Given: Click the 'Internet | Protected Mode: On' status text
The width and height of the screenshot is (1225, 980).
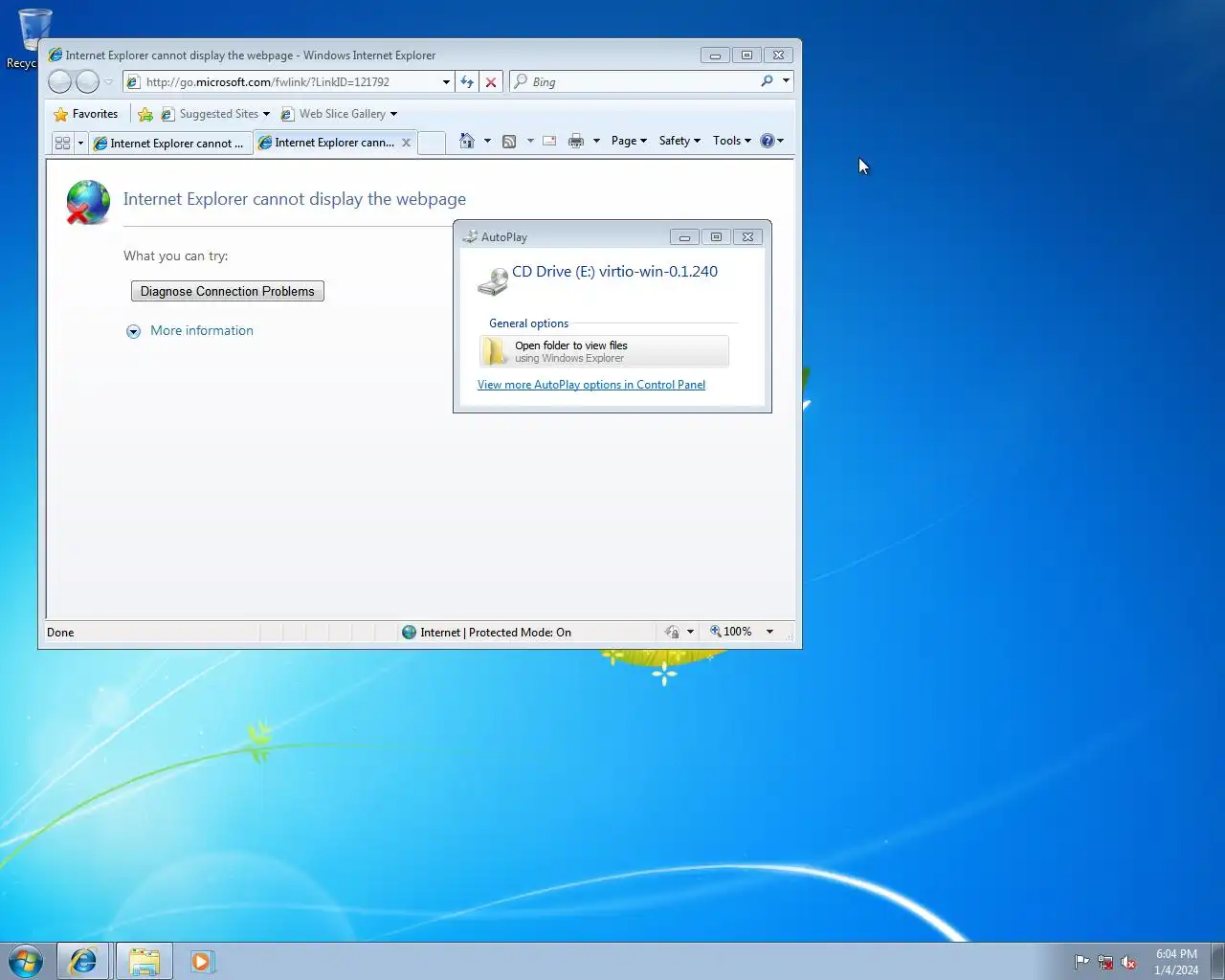Looking at the screenshot, I should (496, 633).
